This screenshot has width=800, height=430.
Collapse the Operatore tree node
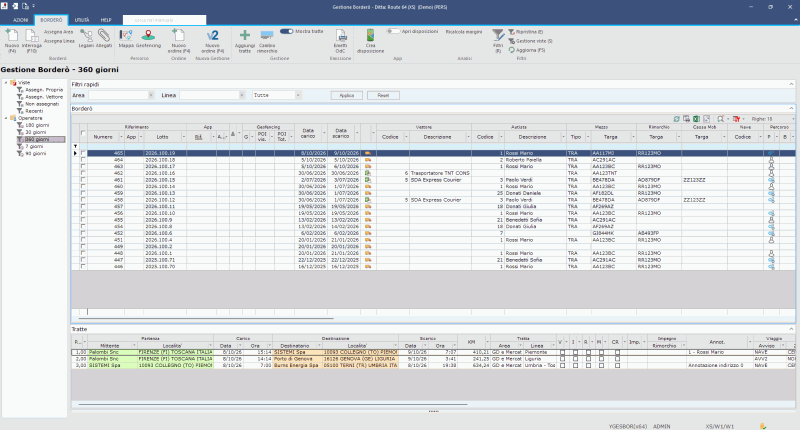6,118
